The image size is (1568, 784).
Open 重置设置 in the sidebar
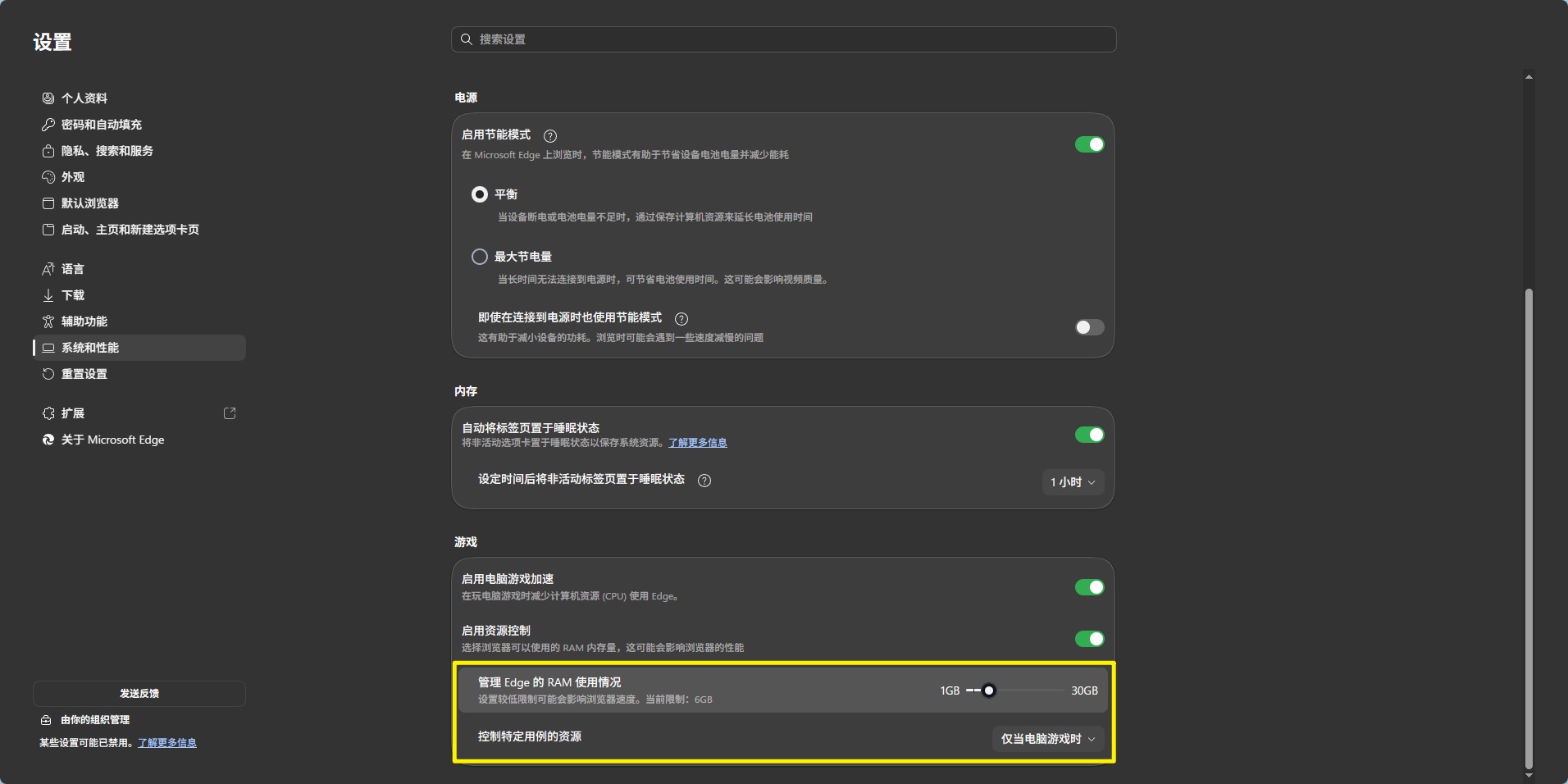coord(139,374)
